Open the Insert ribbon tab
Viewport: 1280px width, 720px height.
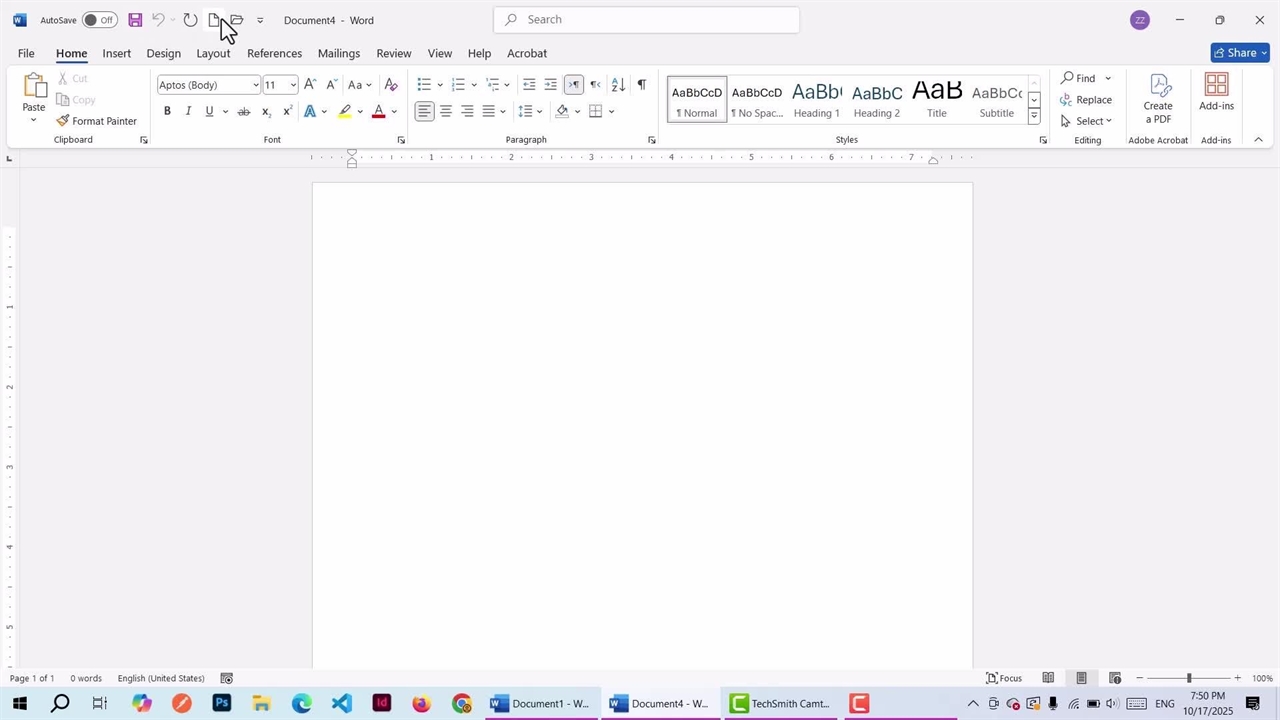click(x=116, y=53)
